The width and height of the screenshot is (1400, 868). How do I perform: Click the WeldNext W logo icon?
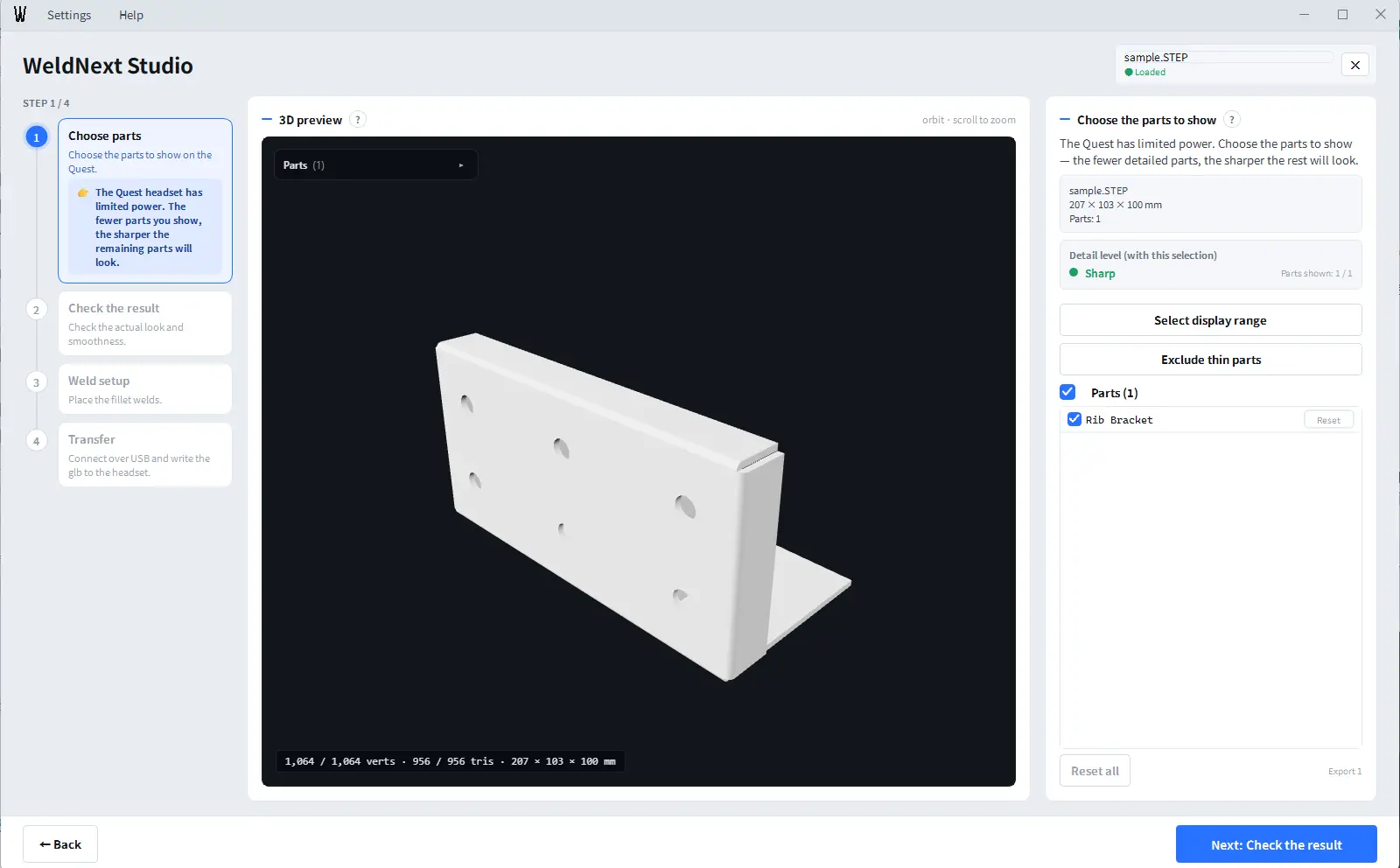coord(20,15)
